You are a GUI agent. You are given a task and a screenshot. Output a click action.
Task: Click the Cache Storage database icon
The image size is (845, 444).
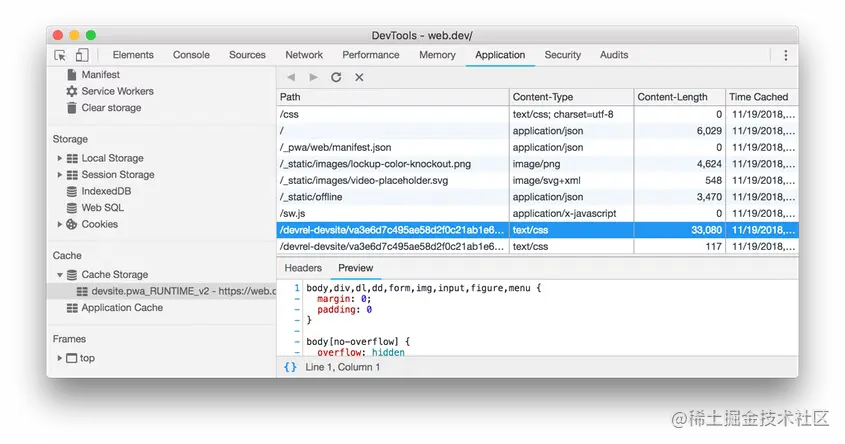72,275
